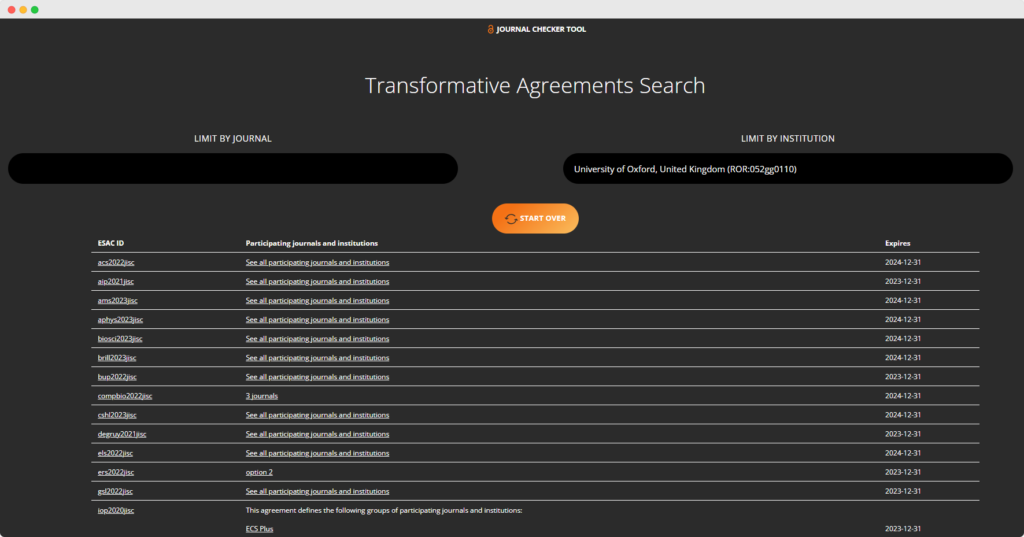The width and height of the screenshot is (1024, 537).
Task: Open the degruy2021jisc agreement link
Action: (x=121, y=434)
